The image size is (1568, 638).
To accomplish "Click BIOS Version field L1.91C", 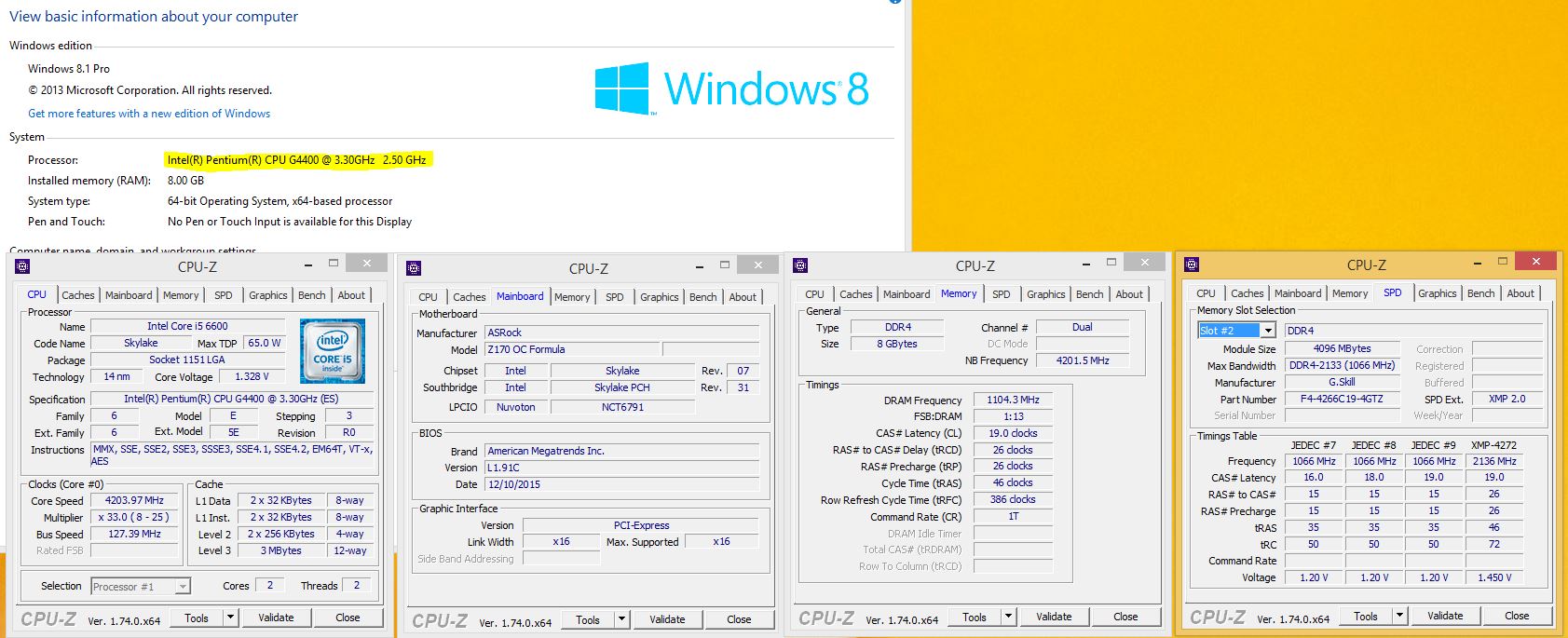I will (x=621, y=468).
